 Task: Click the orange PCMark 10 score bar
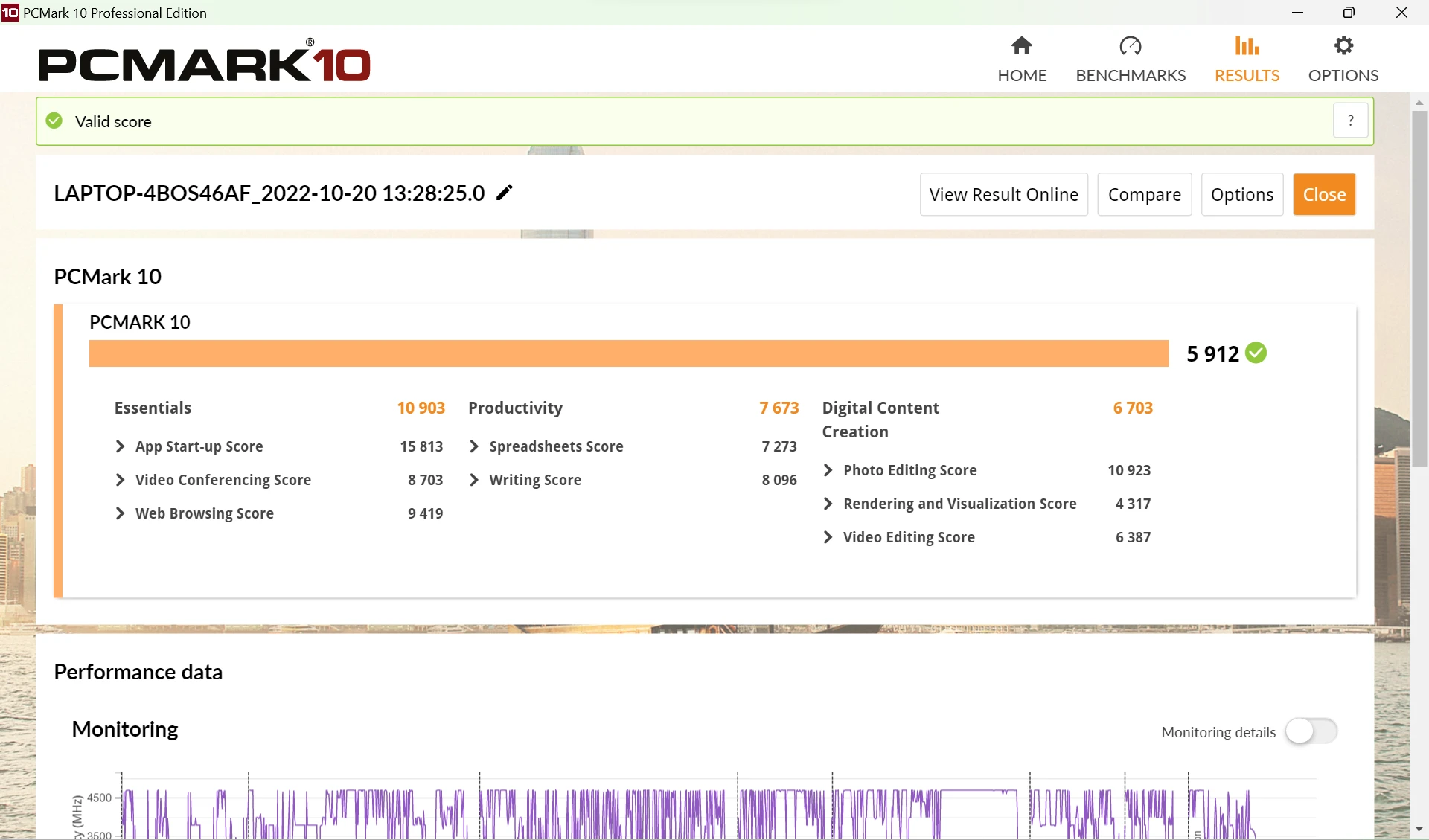click(629, 353)
